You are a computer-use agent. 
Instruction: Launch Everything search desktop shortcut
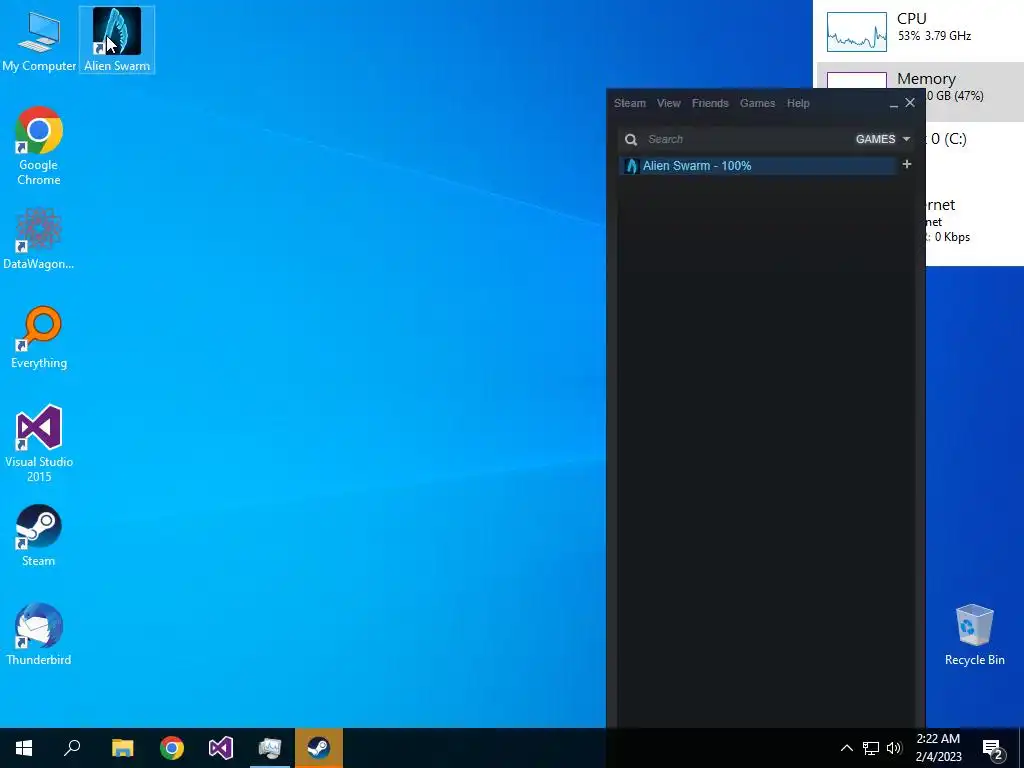point(39,337)
